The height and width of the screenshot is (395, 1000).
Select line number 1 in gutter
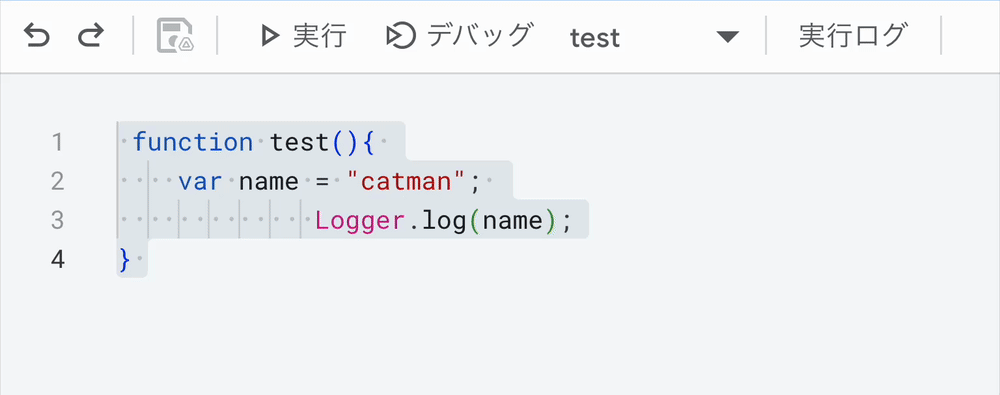pos(57,142)
